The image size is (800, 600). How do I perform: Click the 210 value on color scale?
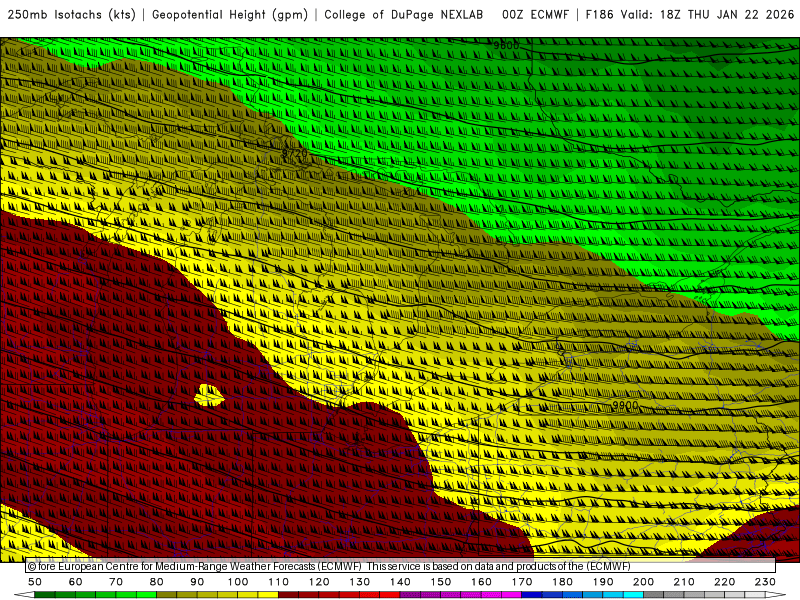684,582
